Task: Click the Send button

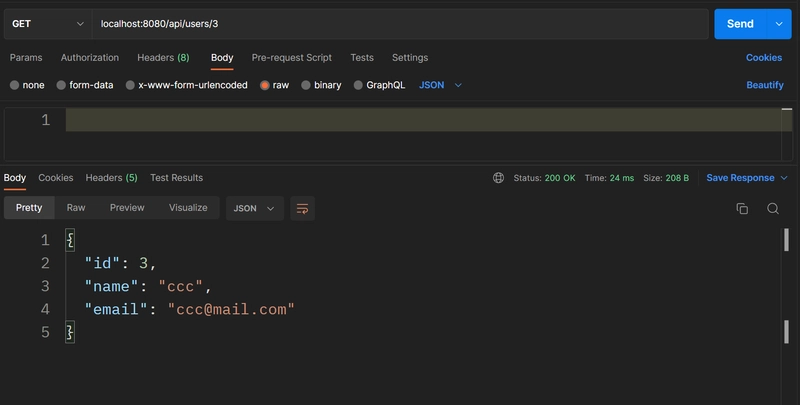Action: point(740,24)
